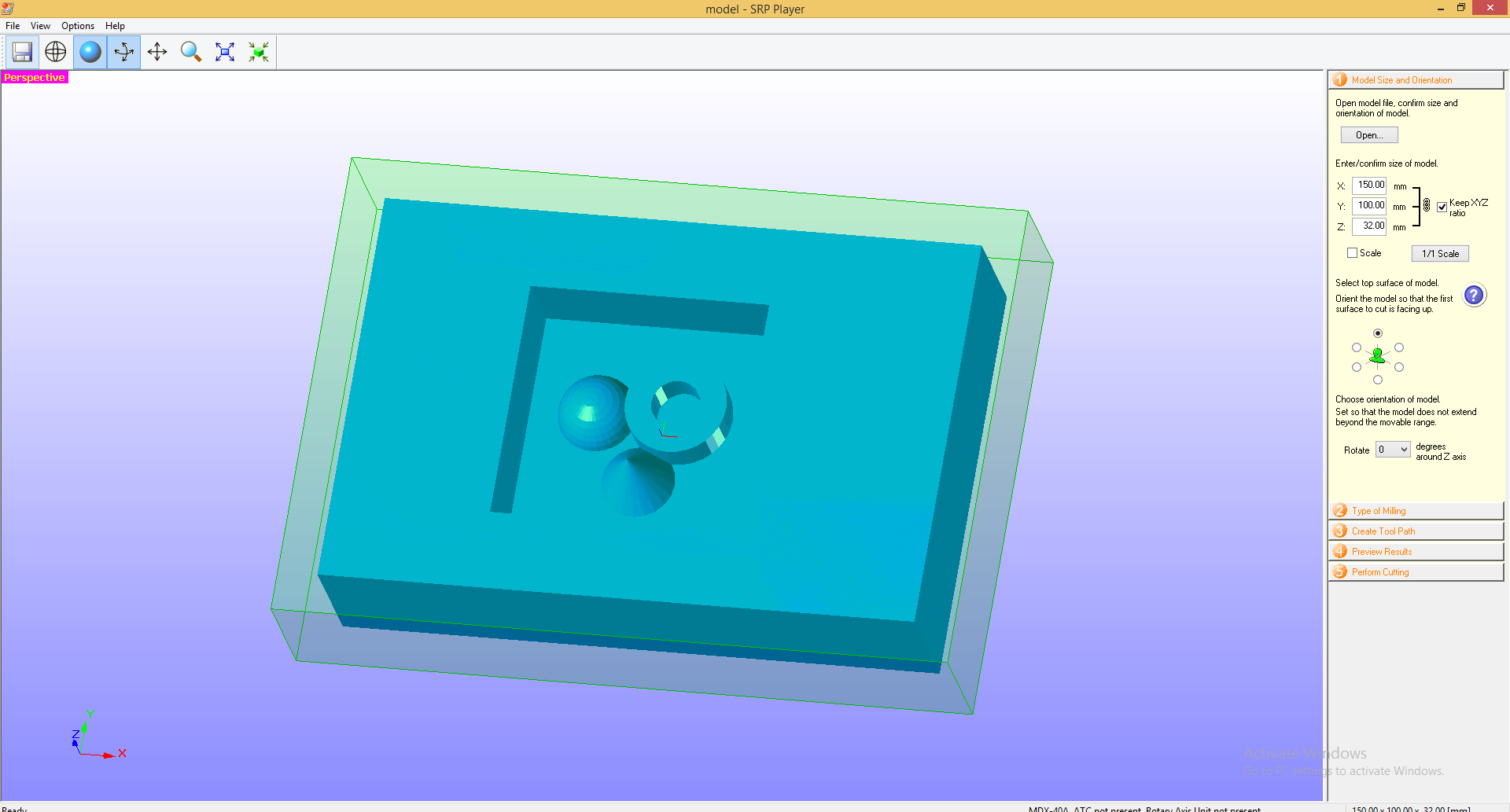Open the View menu
1510x812 pixels.
pyautogui.click(x=40, y=26)
